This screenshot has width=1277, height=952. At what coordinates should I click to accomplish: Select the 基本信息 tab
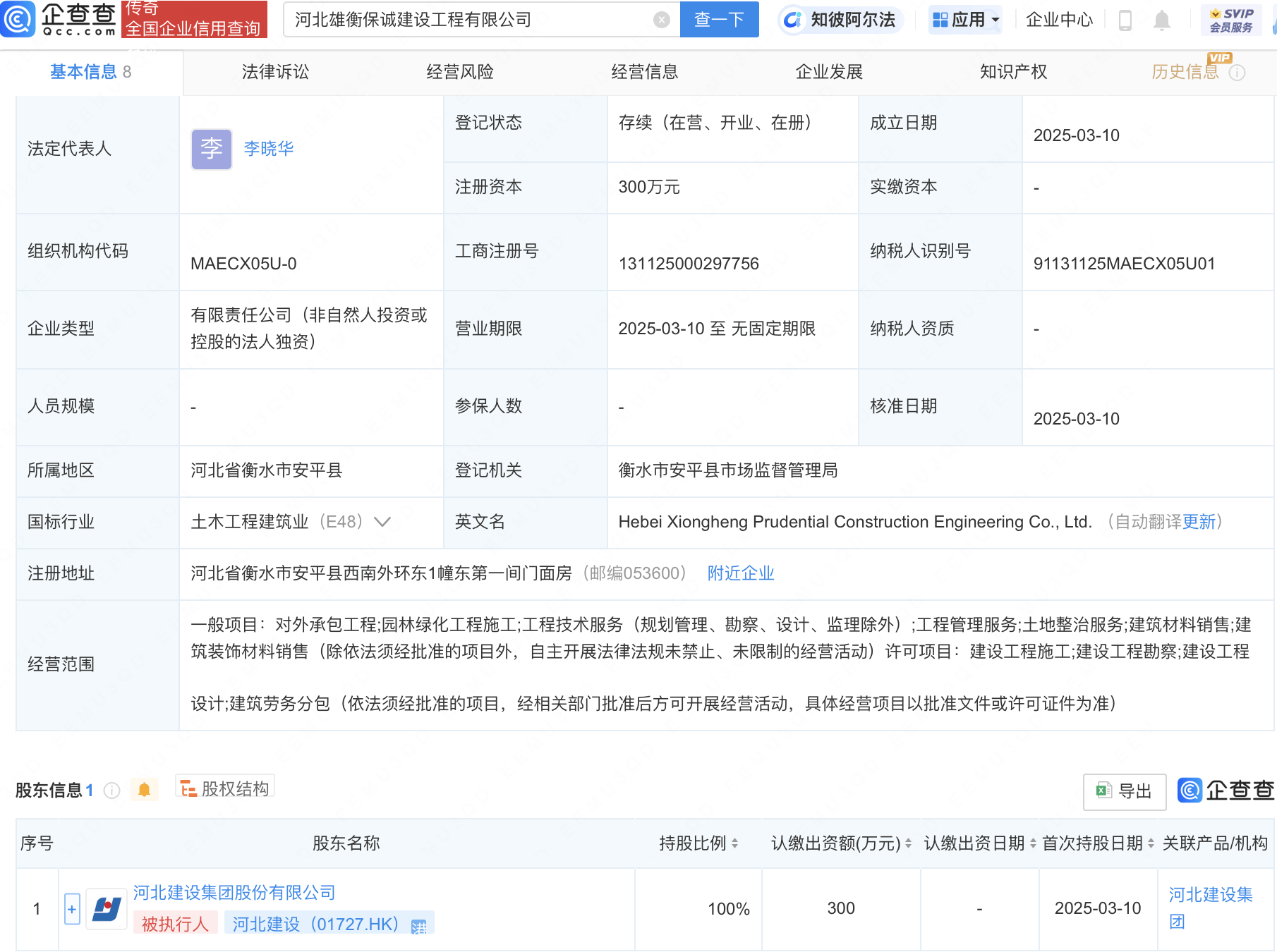91,72
